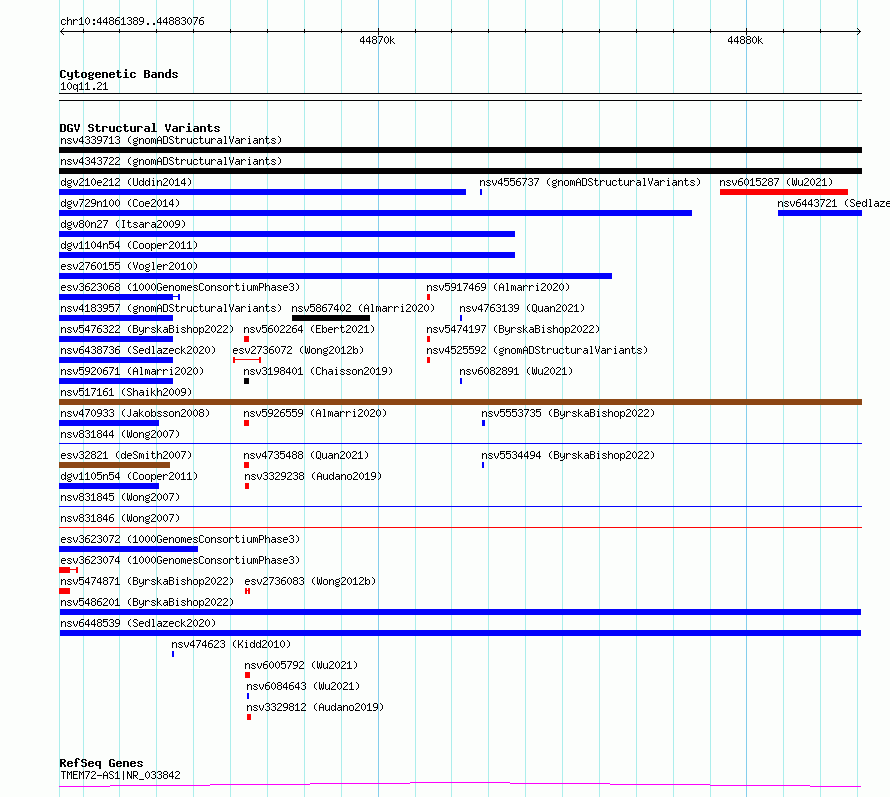Click the nsv5917469 (Almarri2020) label

498,287
